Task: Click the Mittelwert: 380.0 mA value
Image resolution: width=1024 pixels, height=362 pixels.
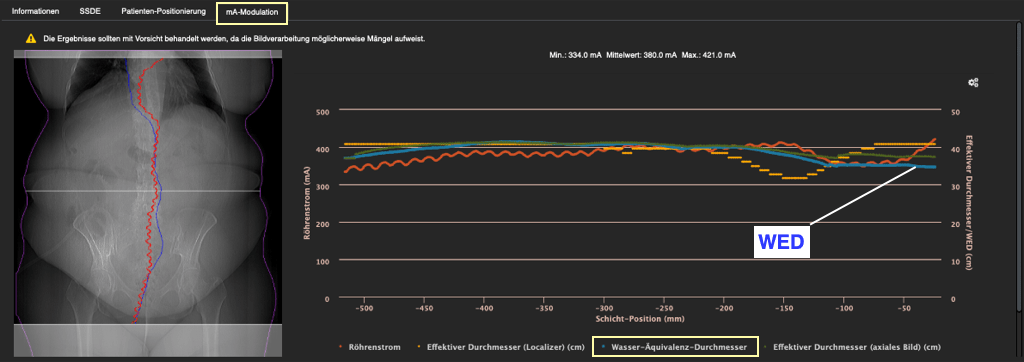Action: click(x=642, y=56)
